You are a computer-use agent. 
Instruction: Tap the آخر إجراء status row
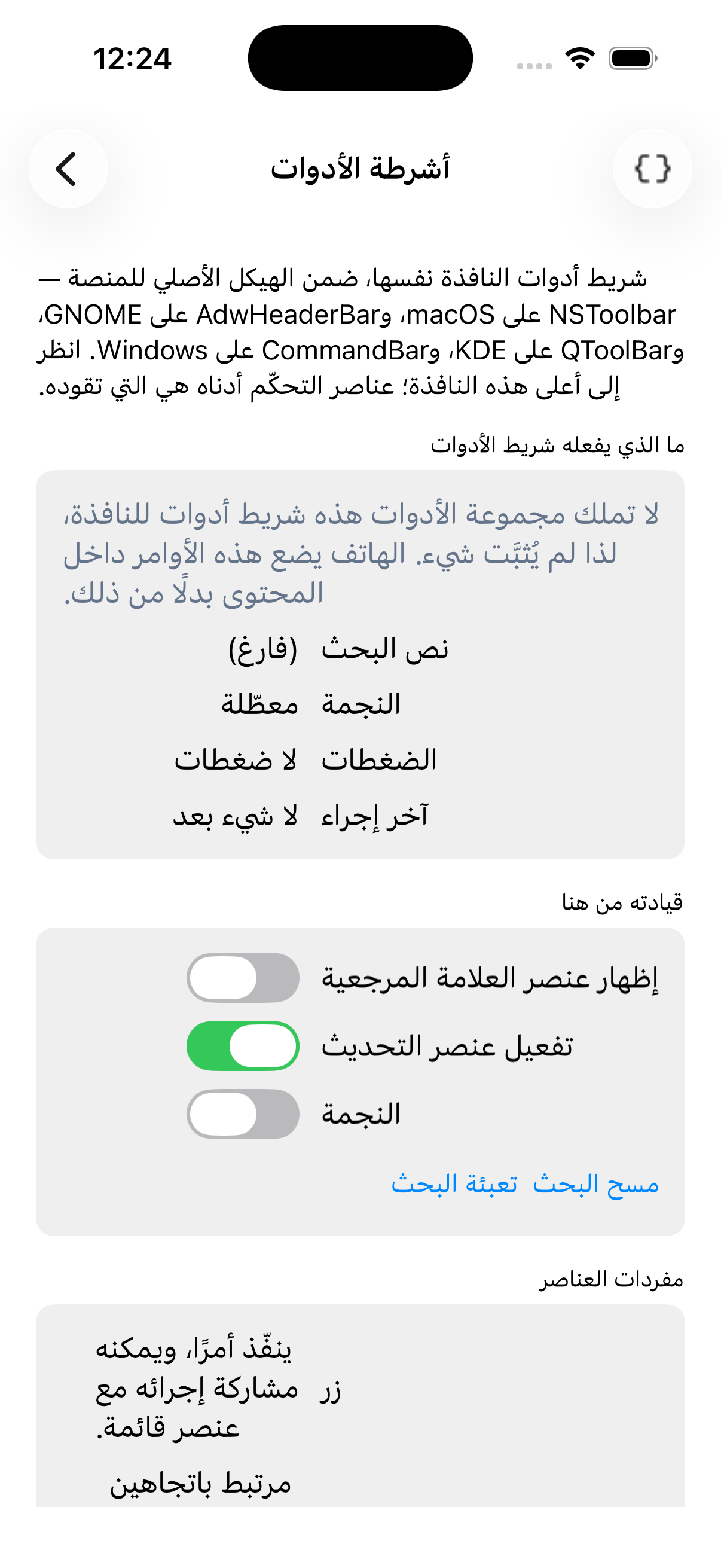pos(360,816)
